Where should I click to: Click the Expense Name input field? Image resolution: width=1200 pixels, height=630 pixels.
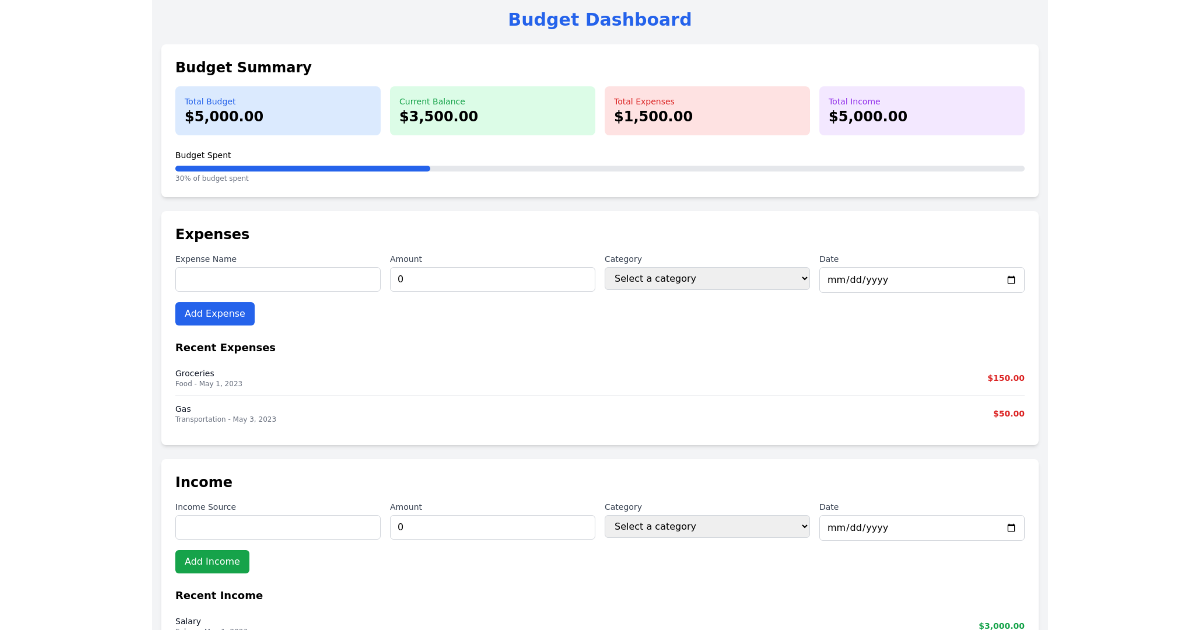coord(277,279)
